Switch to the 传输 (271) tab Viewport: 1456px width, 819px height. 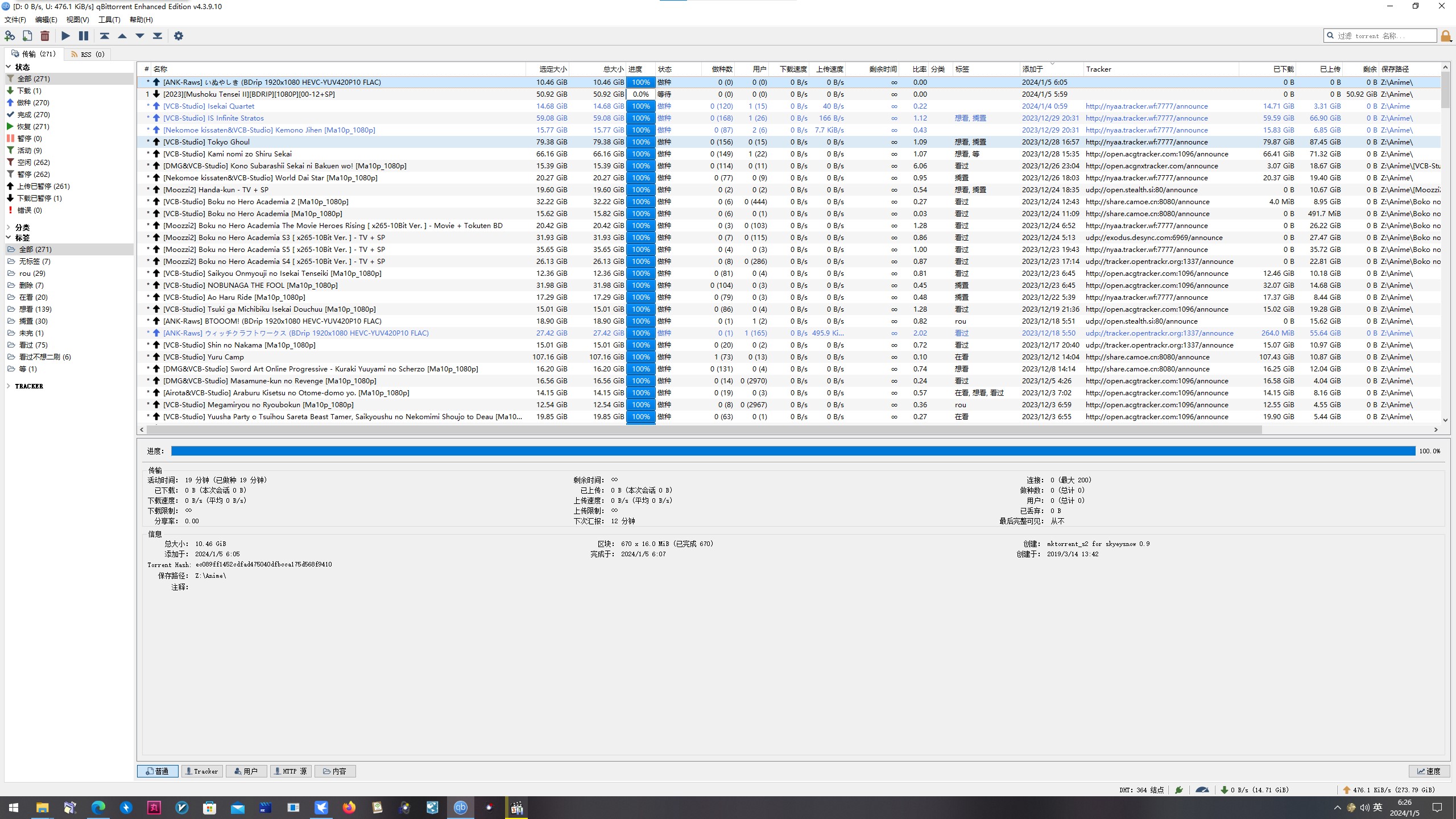pyautogui.click(x=34, y=53)
